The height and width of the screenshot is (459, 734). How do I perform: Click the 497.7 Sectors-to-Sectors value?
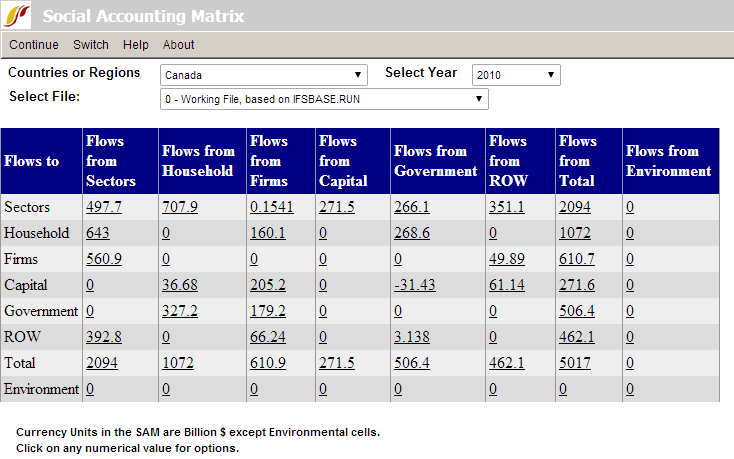coord(104,207)
